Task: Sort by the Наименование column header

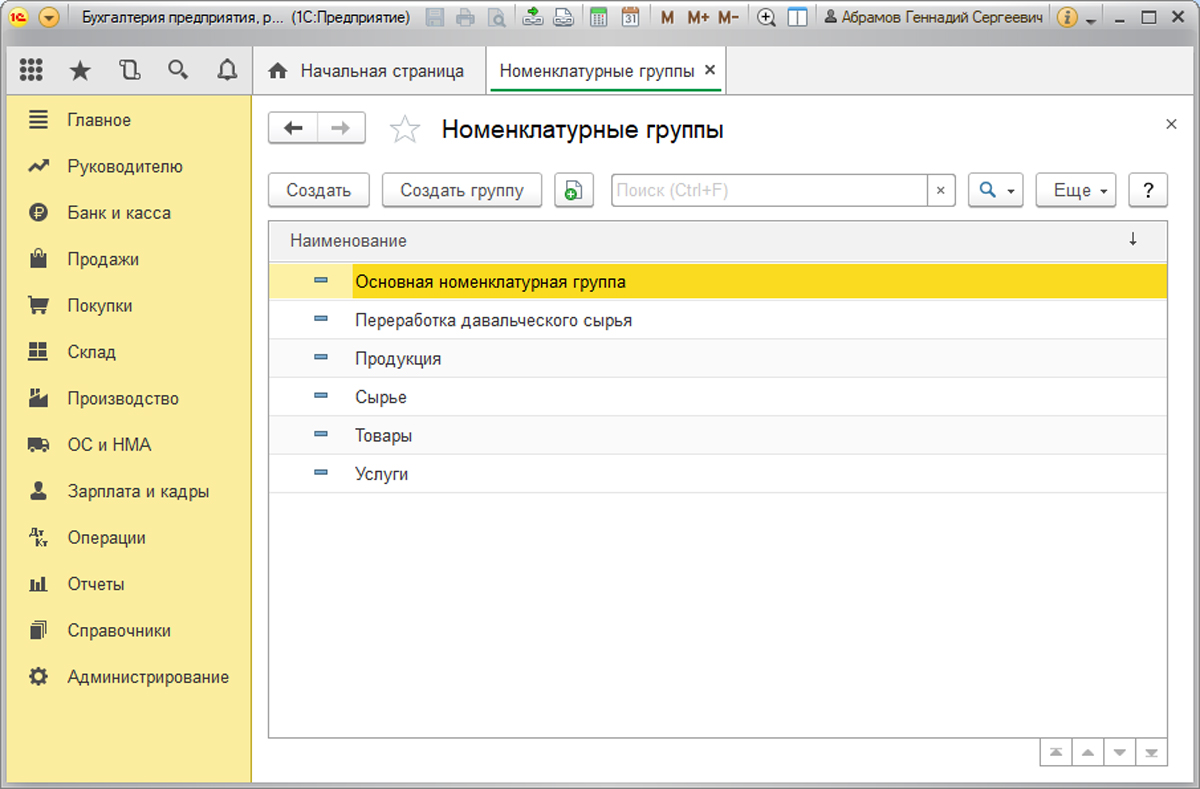Action: pyautogui.click(x=349, y=241)
